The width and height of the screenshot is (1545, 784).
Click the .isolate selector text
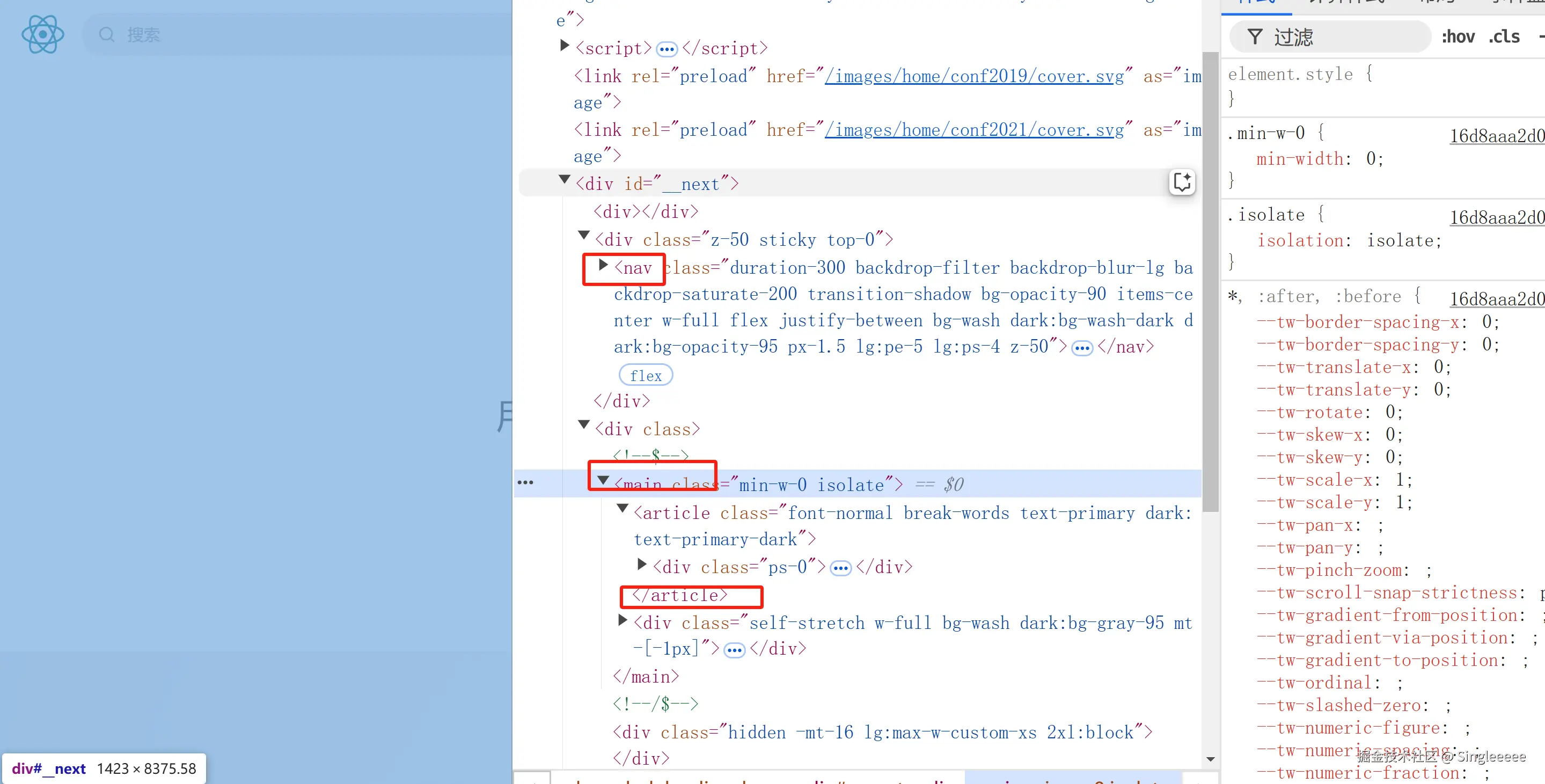pos(1266,215)
